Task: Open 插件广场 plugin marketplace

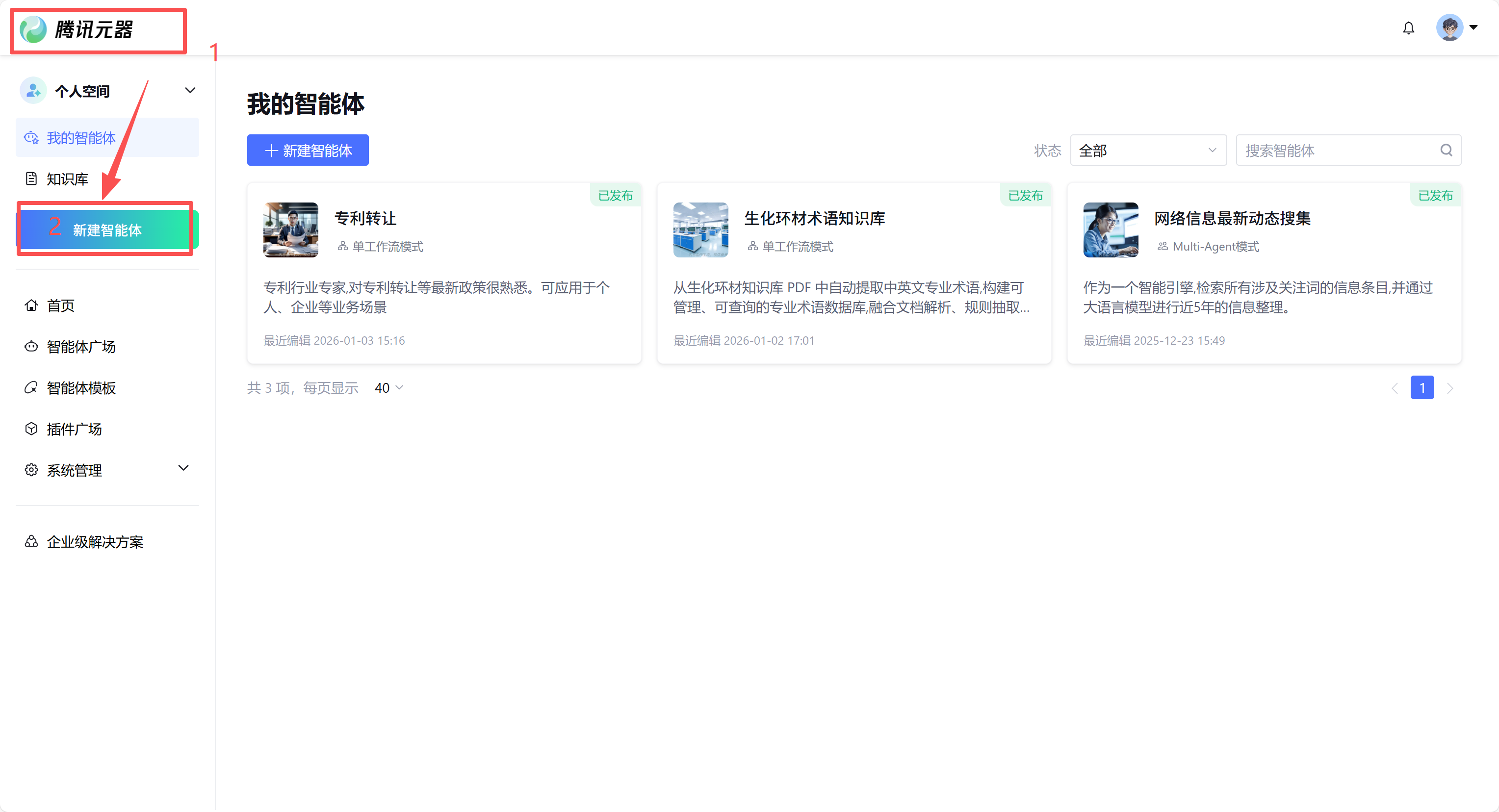Action: coord(74,429)
